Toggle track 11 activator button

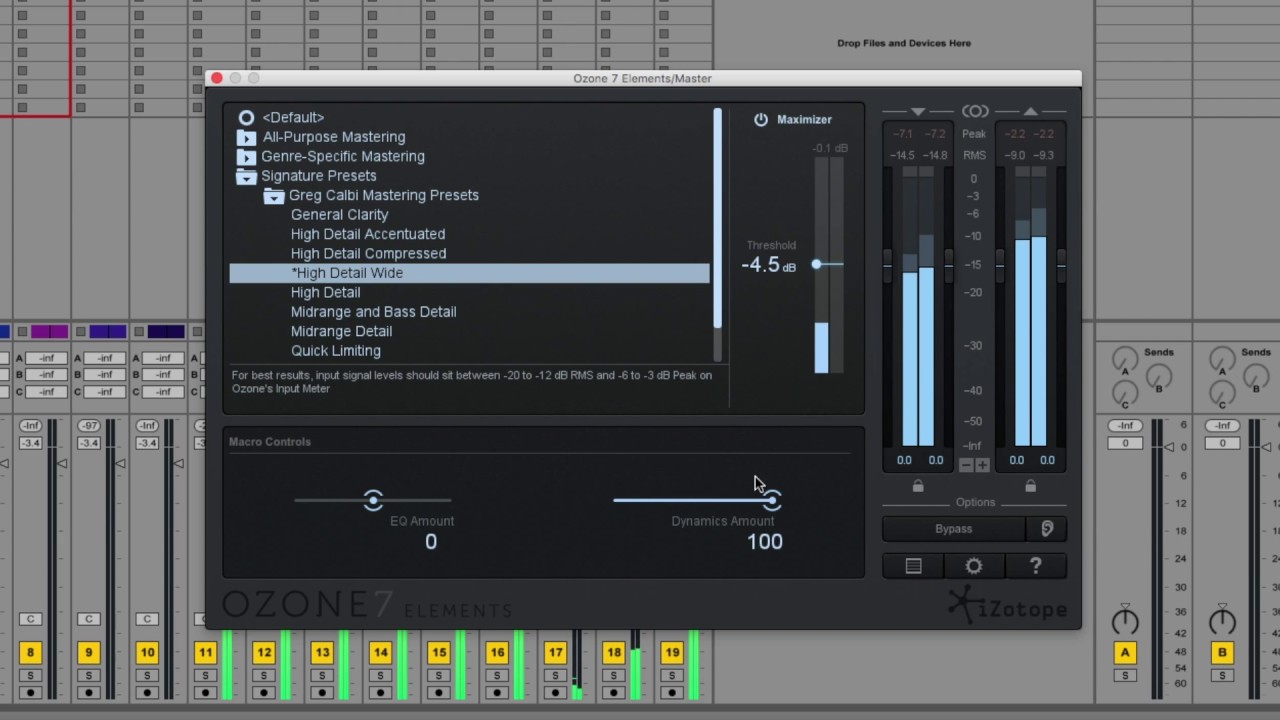pyautogui.click(x=205, y=652)
